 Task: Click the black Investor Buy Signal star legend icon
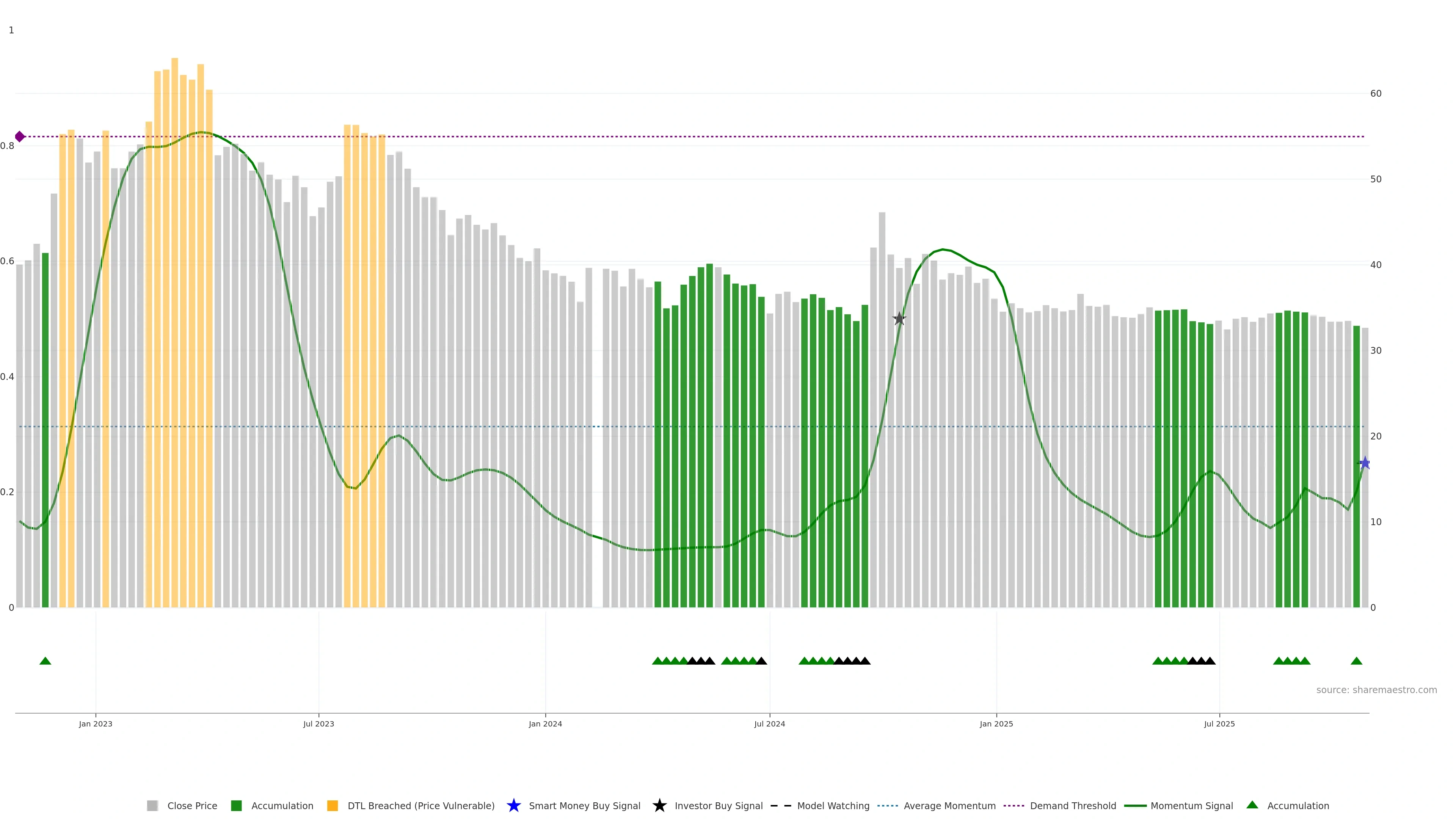click(659, 805)
